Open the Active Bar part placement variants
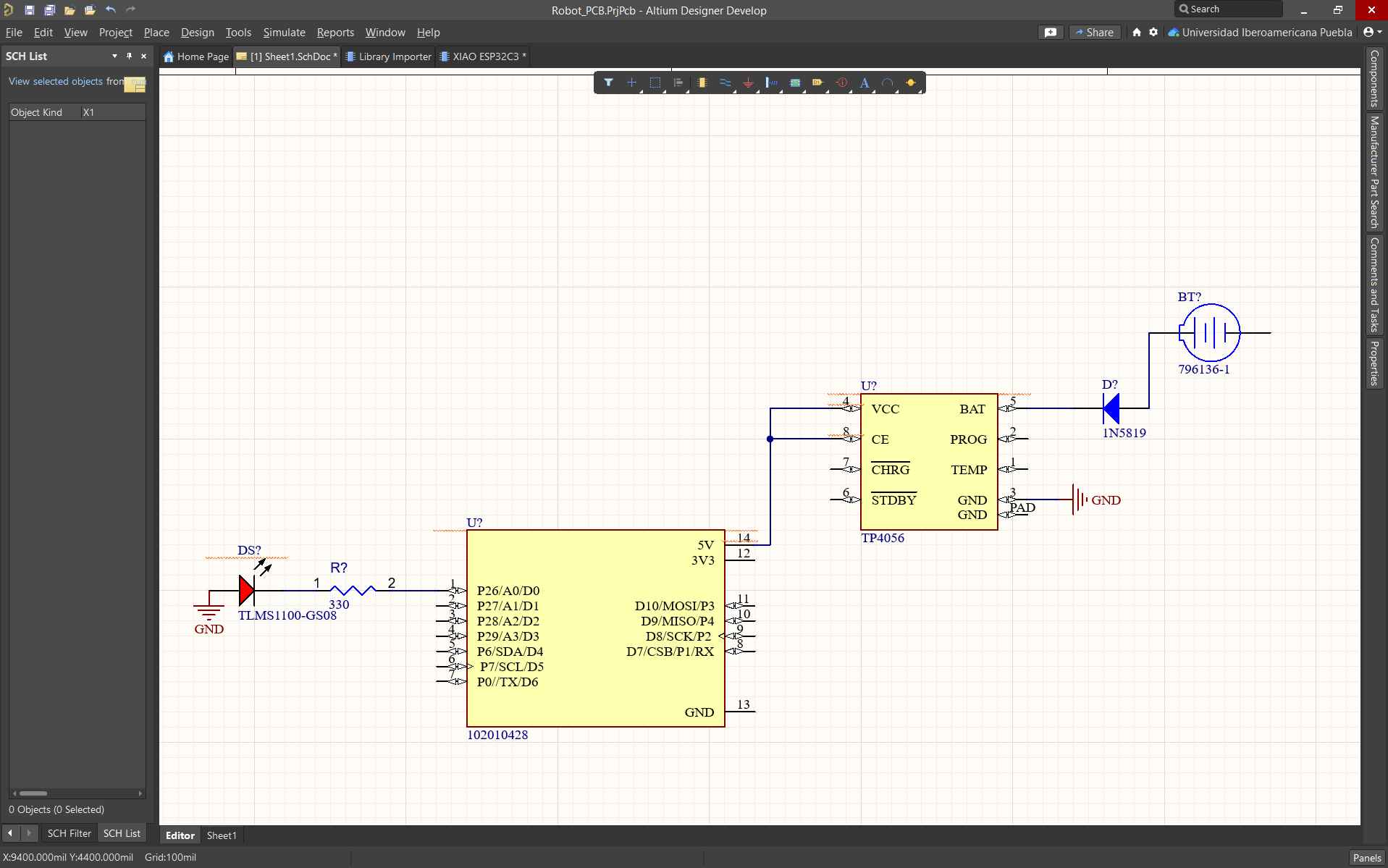 (709, 91)
